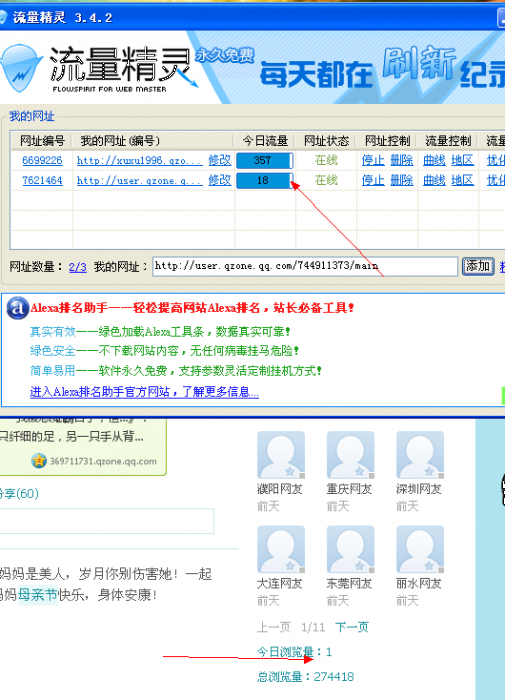The width and height of the screenshot is (505, 700).
Task: Open 曲线 chart for URL 6699226
Action: pyautogui.click(x=434, y=160)
